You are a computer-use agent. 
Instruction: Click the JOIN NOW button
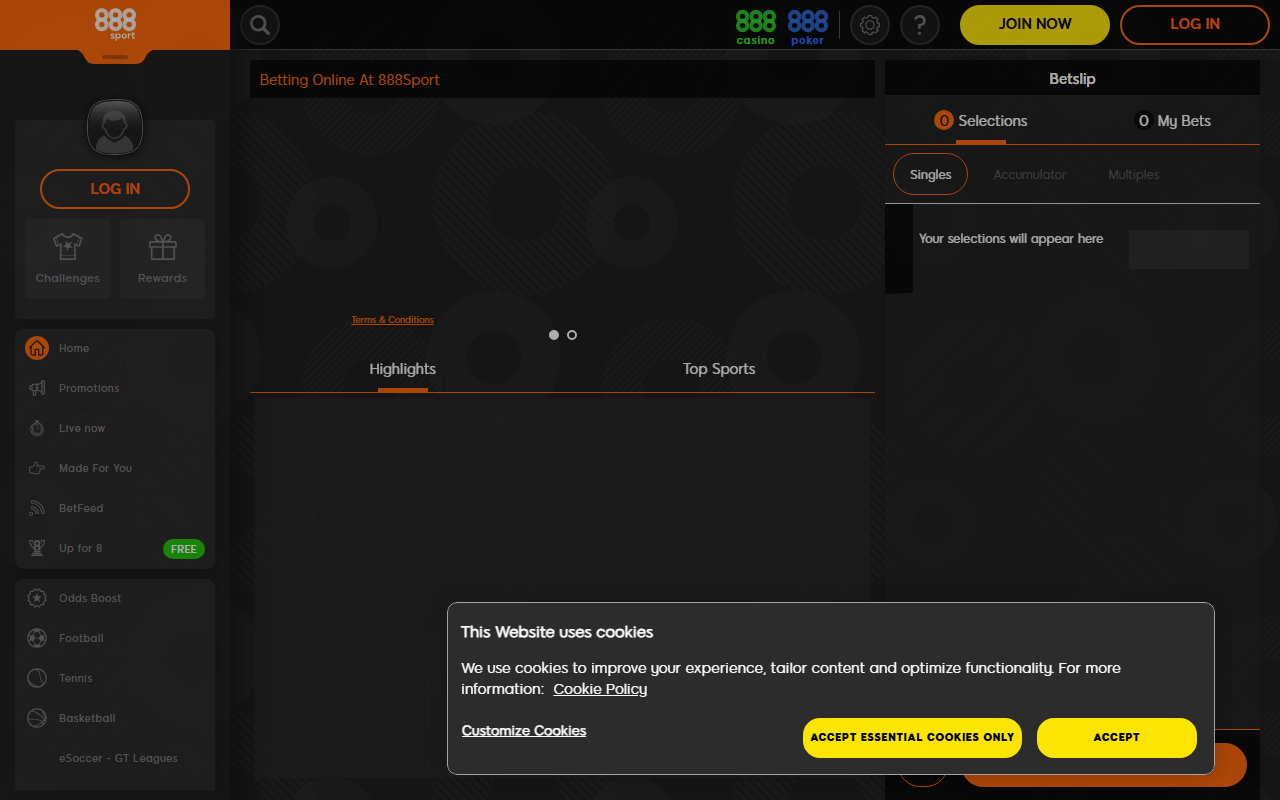coord(1035,25)
